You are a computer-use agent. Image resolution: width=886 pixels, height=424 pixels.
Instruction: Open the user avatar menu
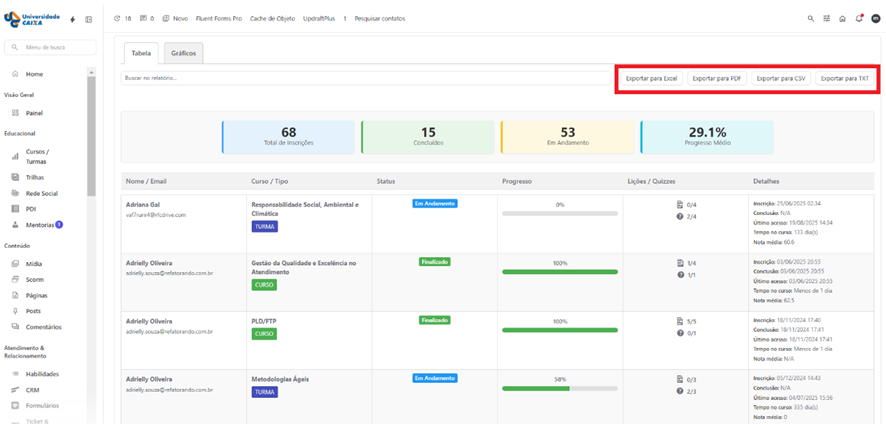875,19
